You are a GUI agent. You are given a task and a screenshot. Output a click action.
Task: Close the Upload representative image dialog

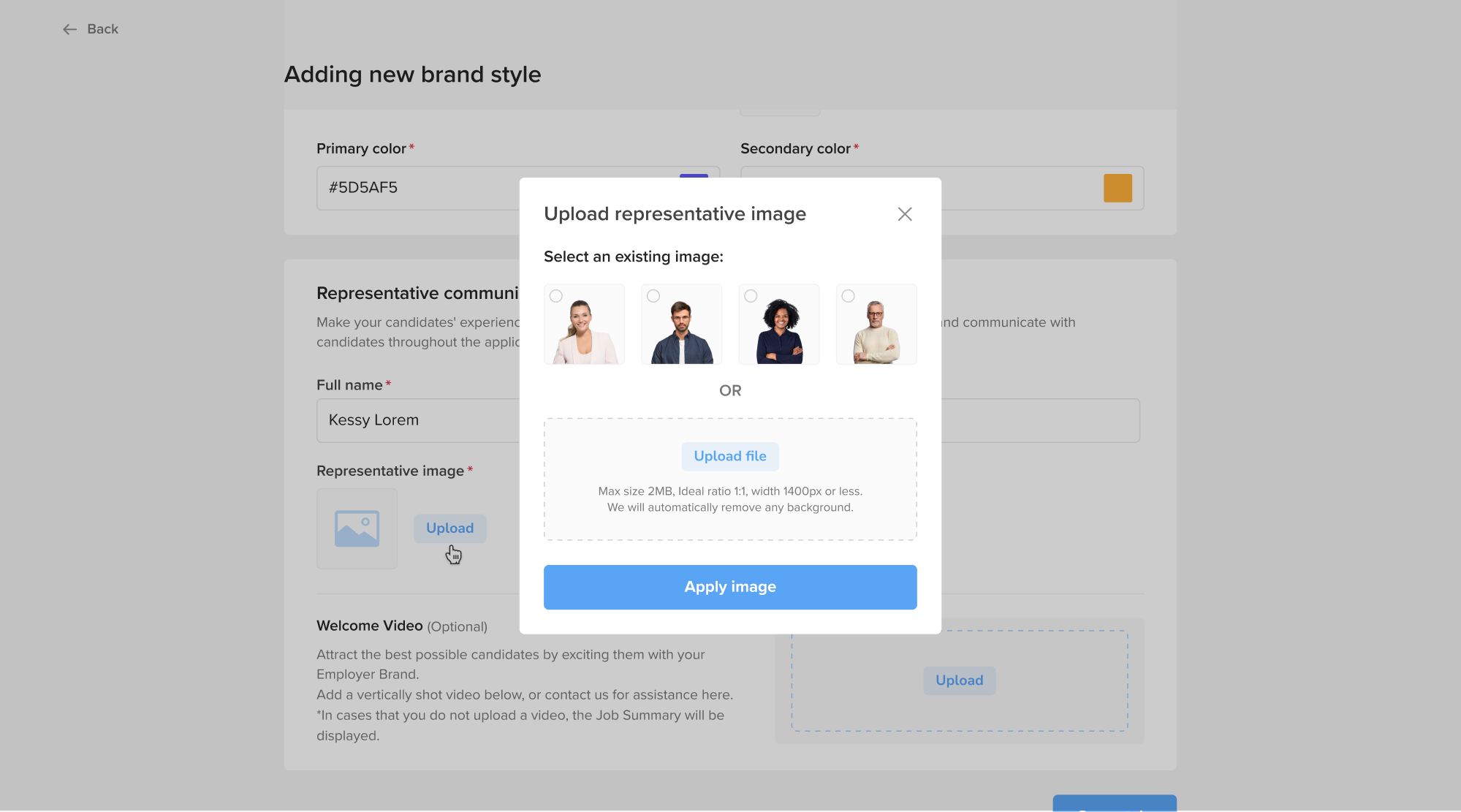coord(905,214)
